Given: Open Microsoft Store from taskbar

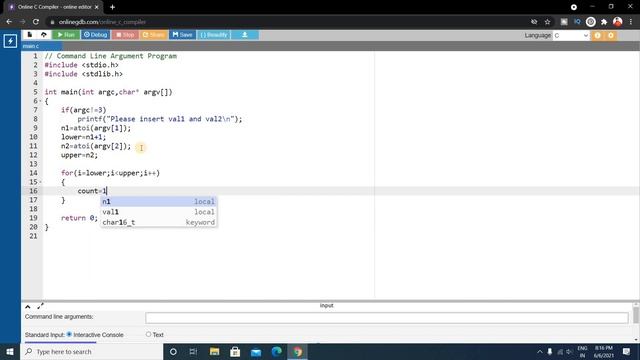Looking at the screenshot, I should click(235, 351).
